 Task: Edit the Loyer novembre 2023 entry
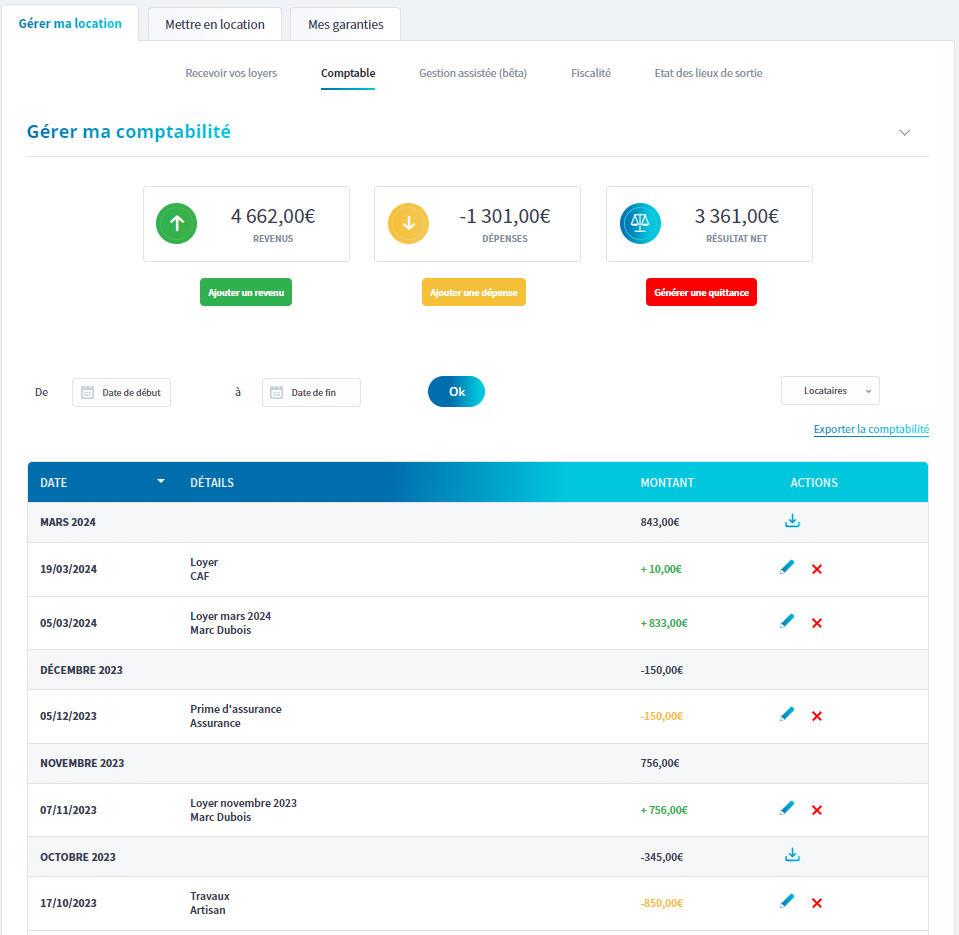pos(787,809)
